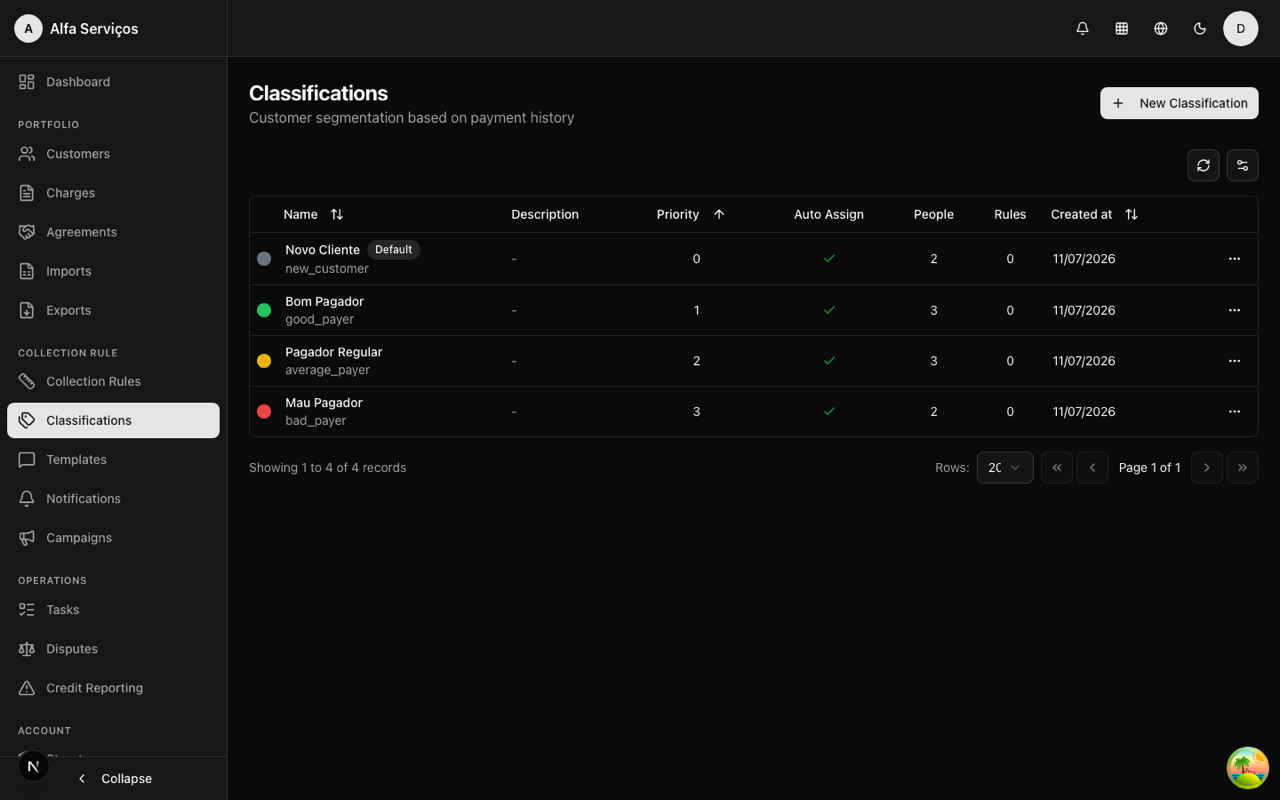
Task: Open table view options sliders icon
Action: [1242, 165]
